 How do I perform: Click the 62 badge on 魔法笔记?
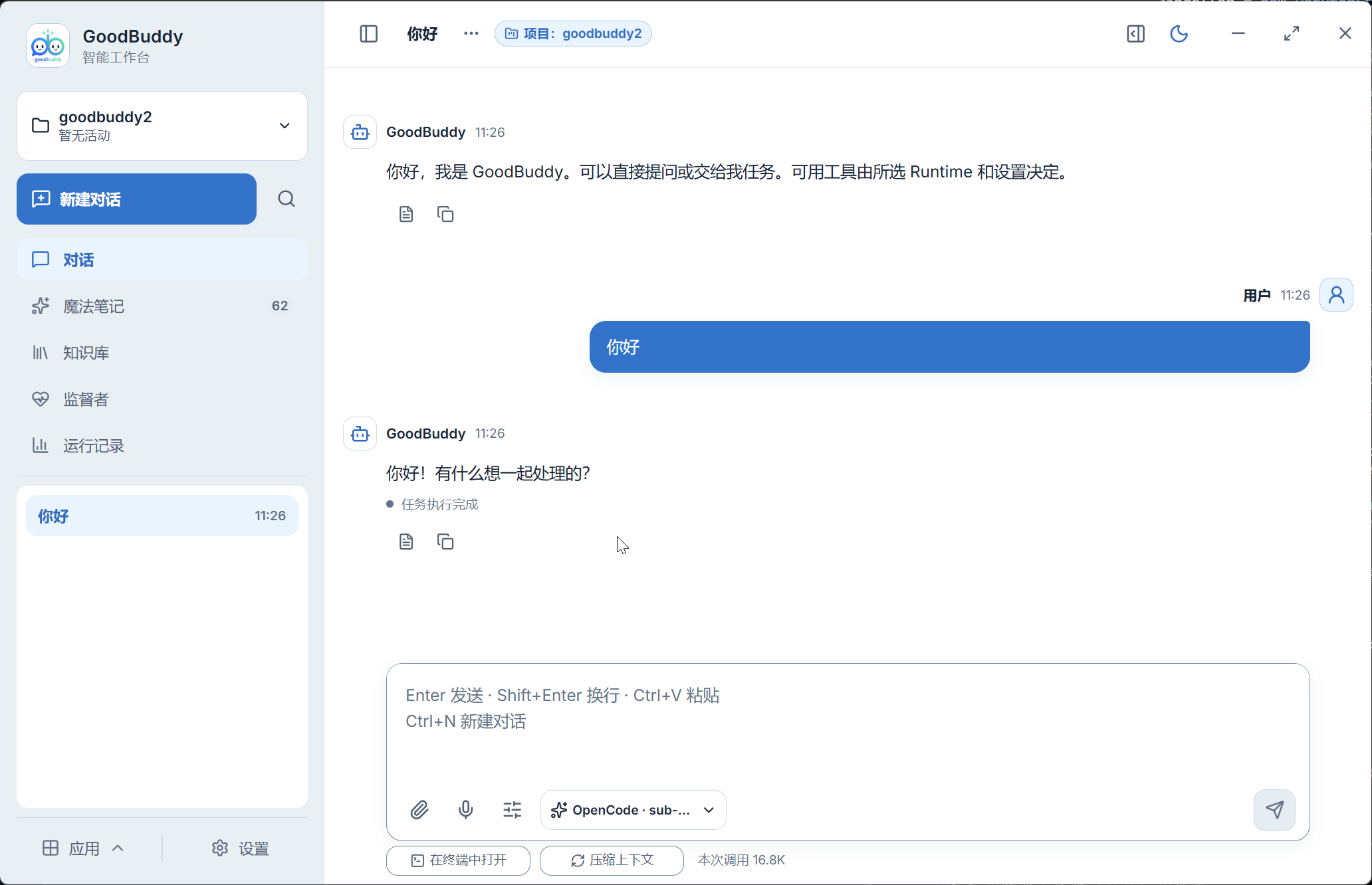280,306
